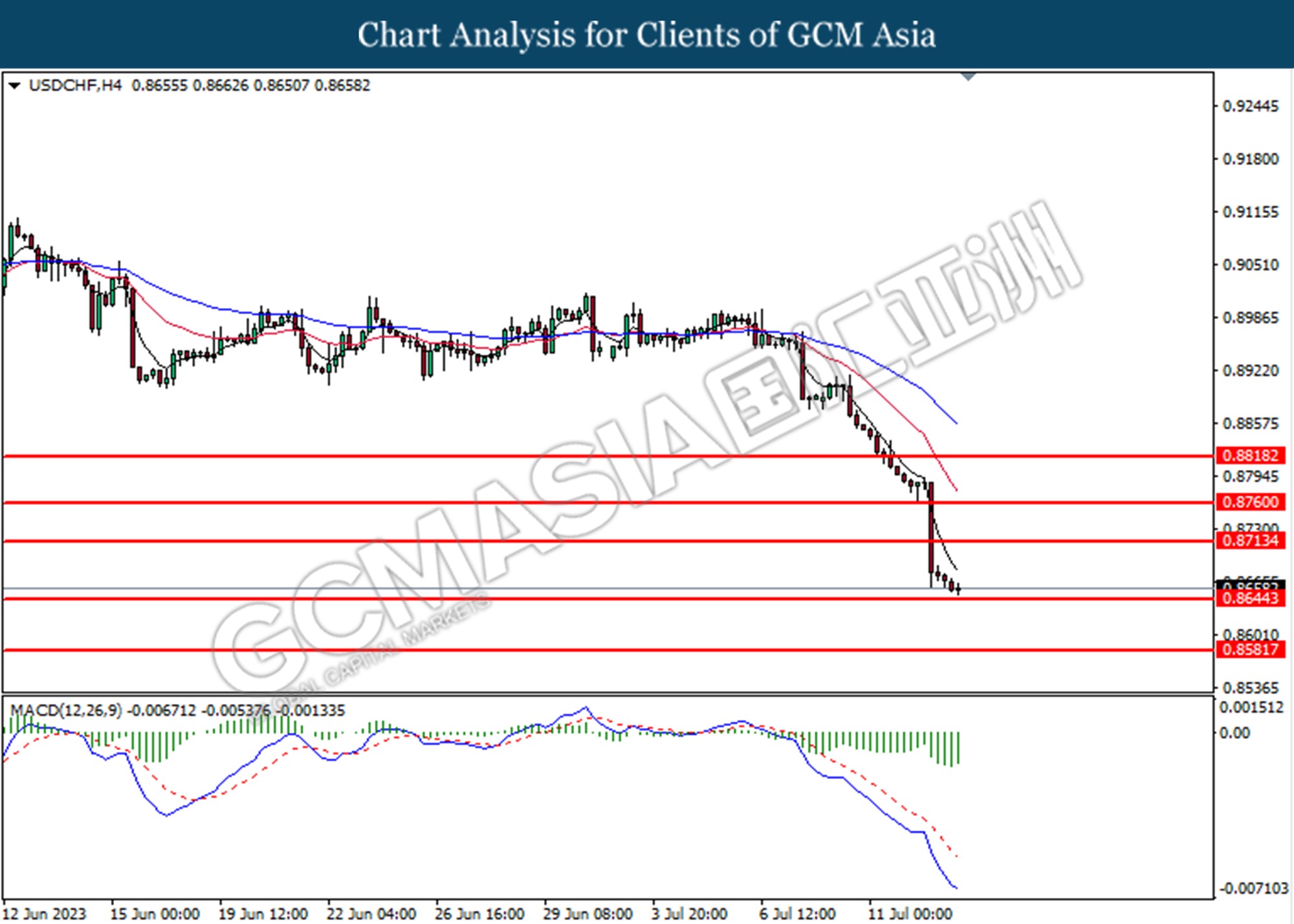Click the 6 Jul 12:00 time label
The height and width of the screenshot is (924, 1294).
pyautogui.click(x=797, y=914)
